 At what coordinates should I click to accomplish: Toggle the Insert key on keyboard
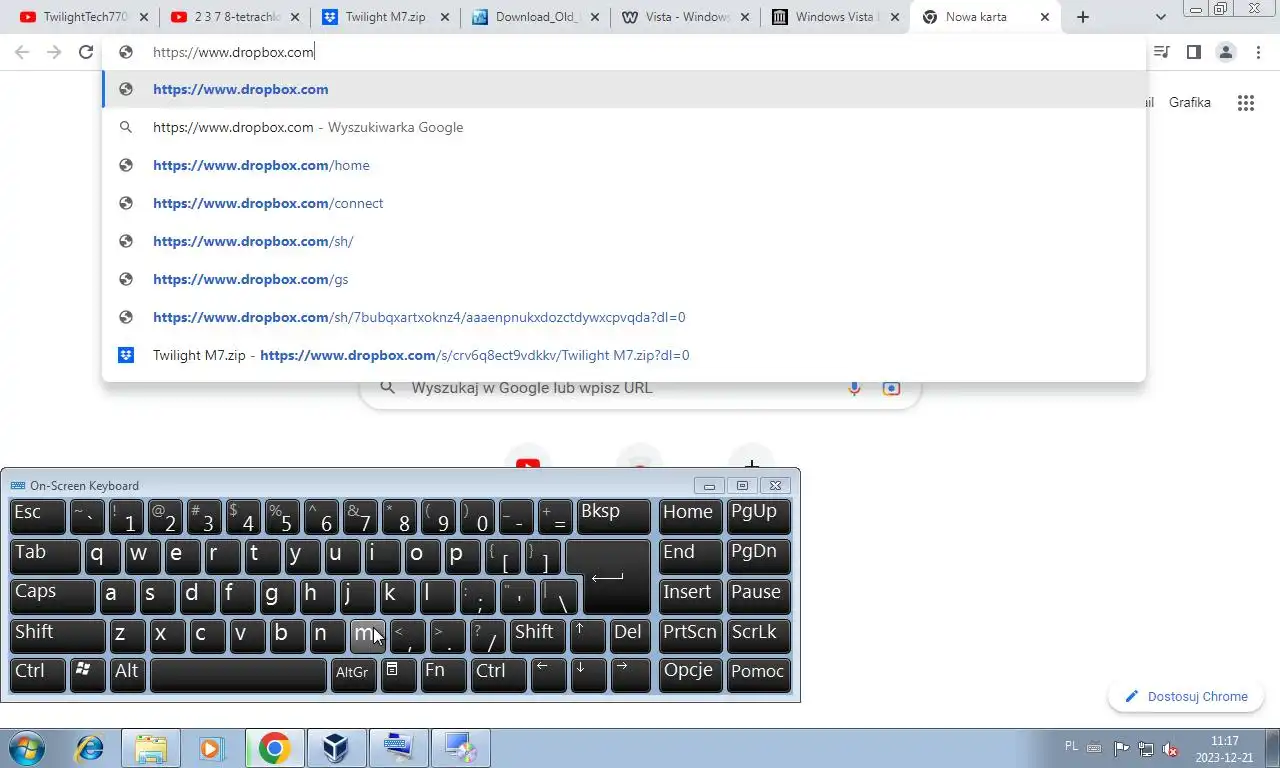coord(690,595)
